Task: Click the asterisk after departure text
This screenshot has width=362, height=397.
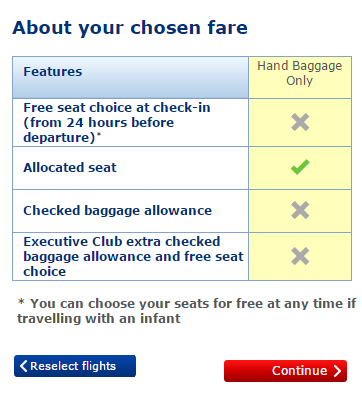Action: point(99,135)
